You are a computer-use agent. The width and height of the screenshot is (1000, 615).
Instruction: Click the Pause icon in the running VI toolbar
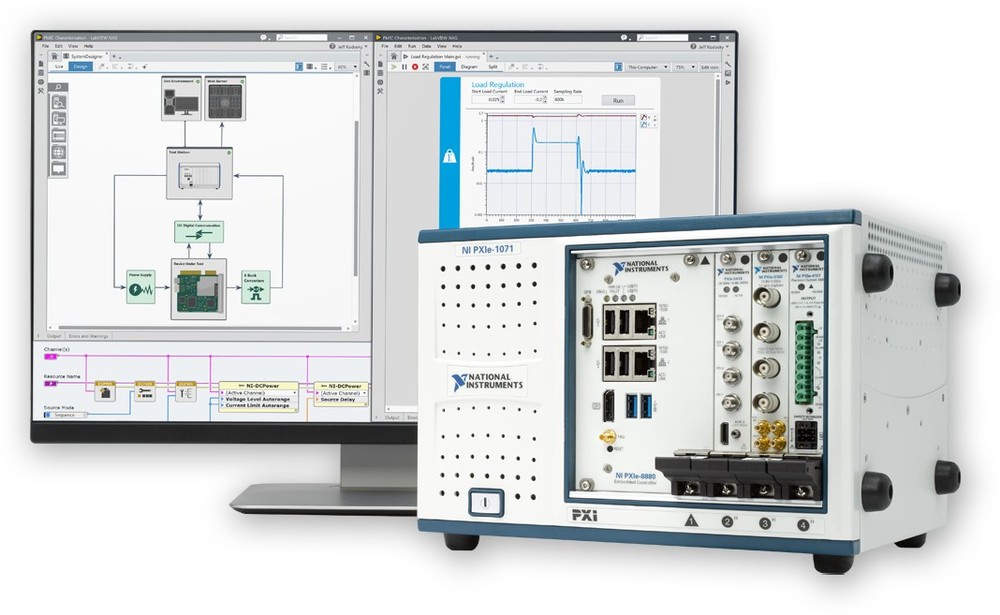[404, 66]
